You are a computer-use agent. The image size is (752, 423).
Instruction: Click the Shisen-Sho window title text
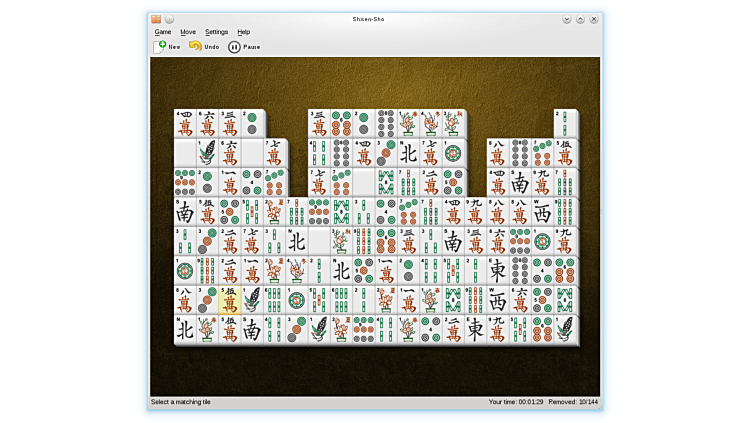(367, 19)
